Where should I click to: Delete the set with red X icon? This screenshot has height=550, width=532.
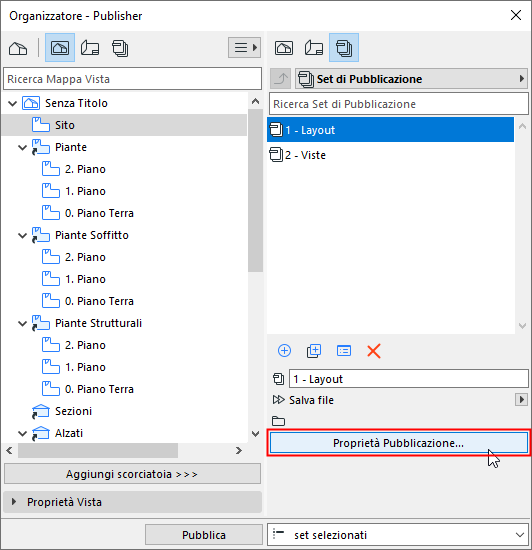pos(374,351)
